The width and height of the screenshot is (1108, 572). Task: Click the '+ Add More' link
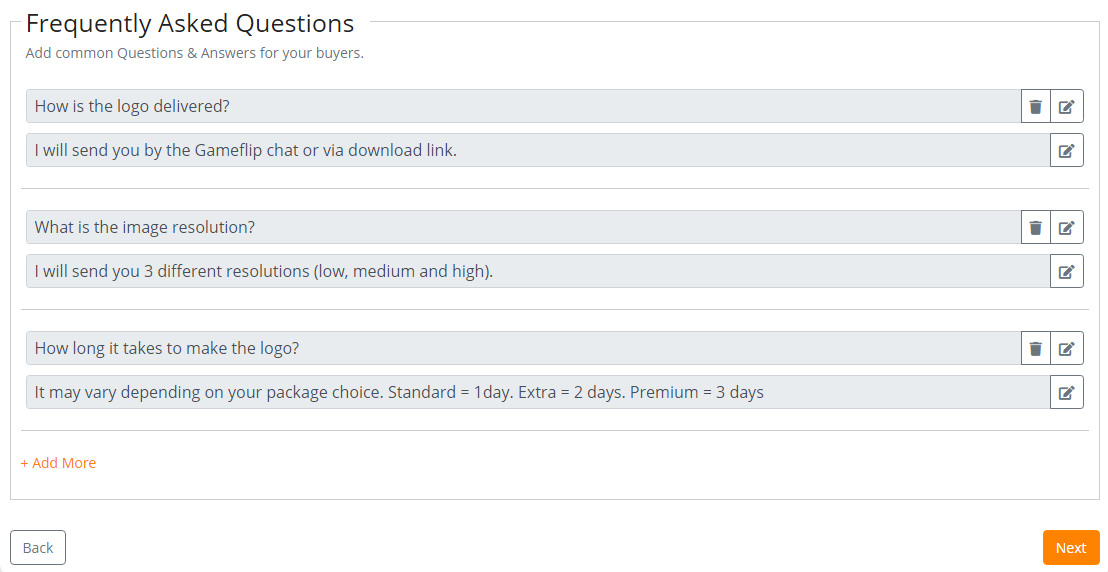coord(58,463)
